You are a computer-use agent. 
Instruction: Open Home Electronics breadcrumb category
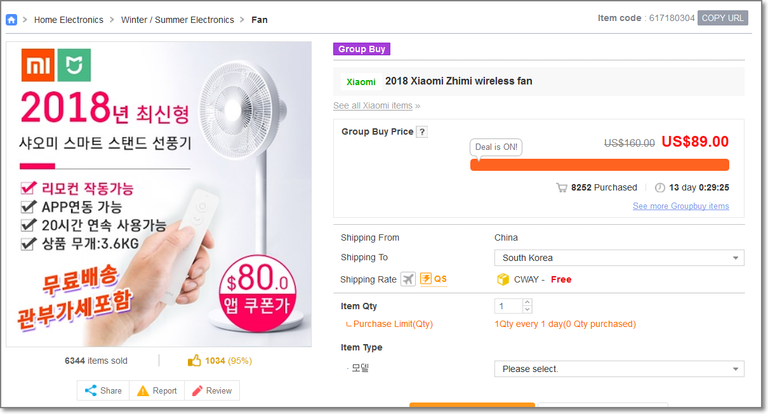tap(66, 19)
